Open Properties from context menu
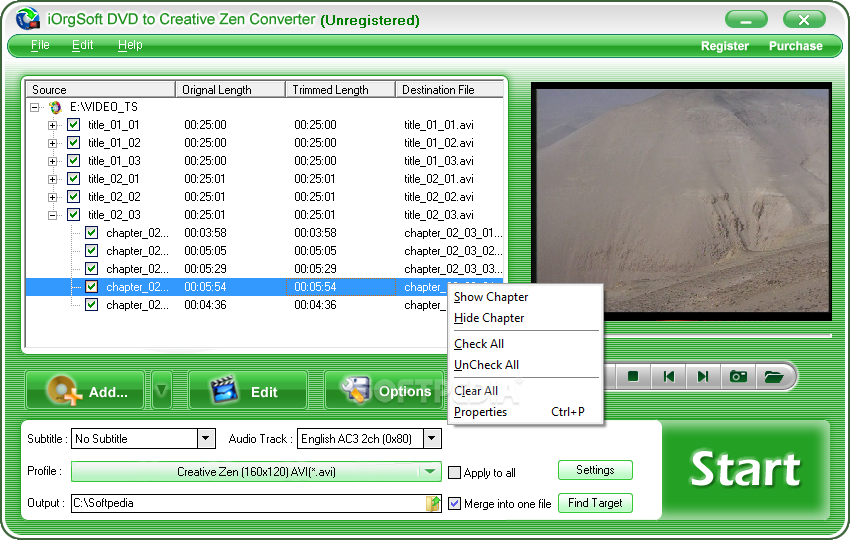 (x=526, y=412)
